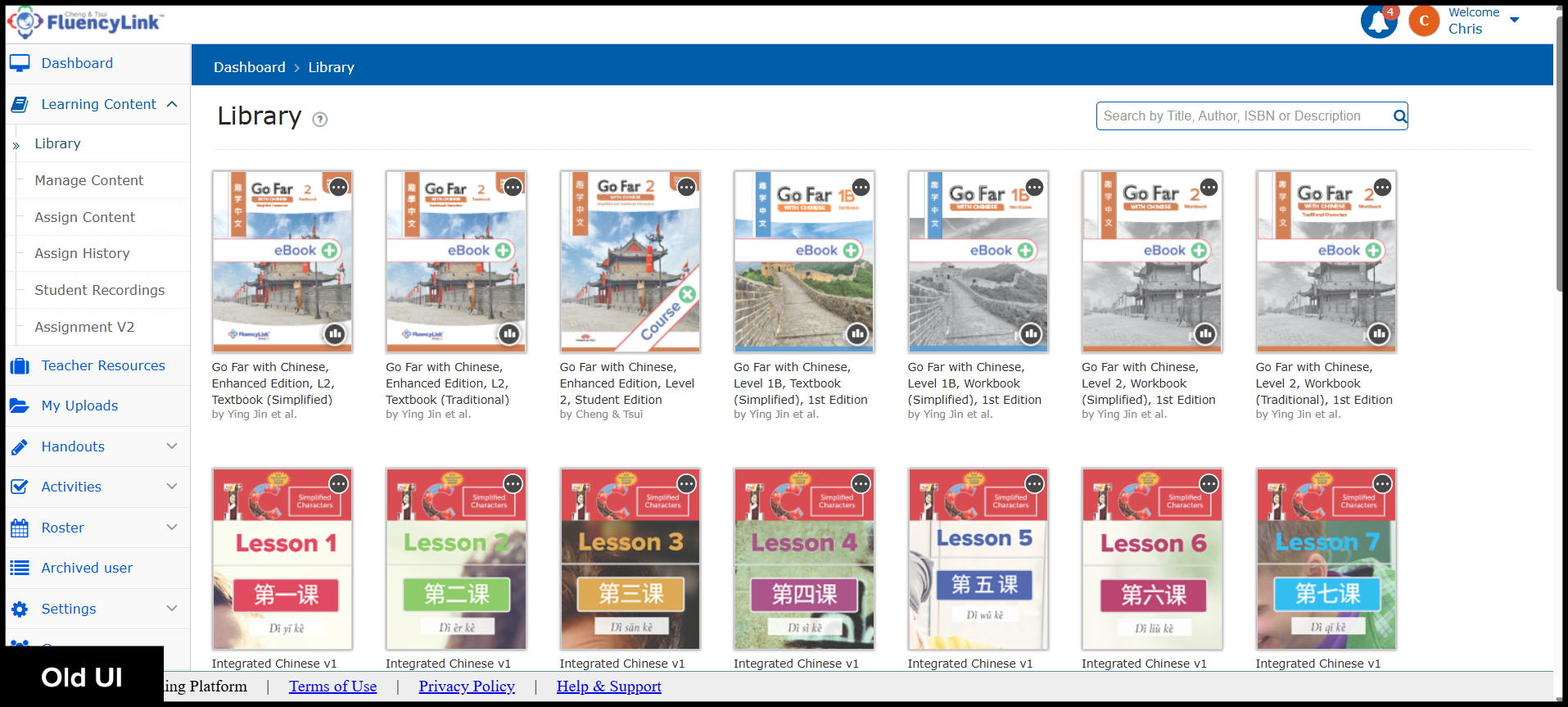Open options menu on Go Far L2 Textbook (Simplified)
Viewport: 1568px width, 707px height.
[338, 187]
